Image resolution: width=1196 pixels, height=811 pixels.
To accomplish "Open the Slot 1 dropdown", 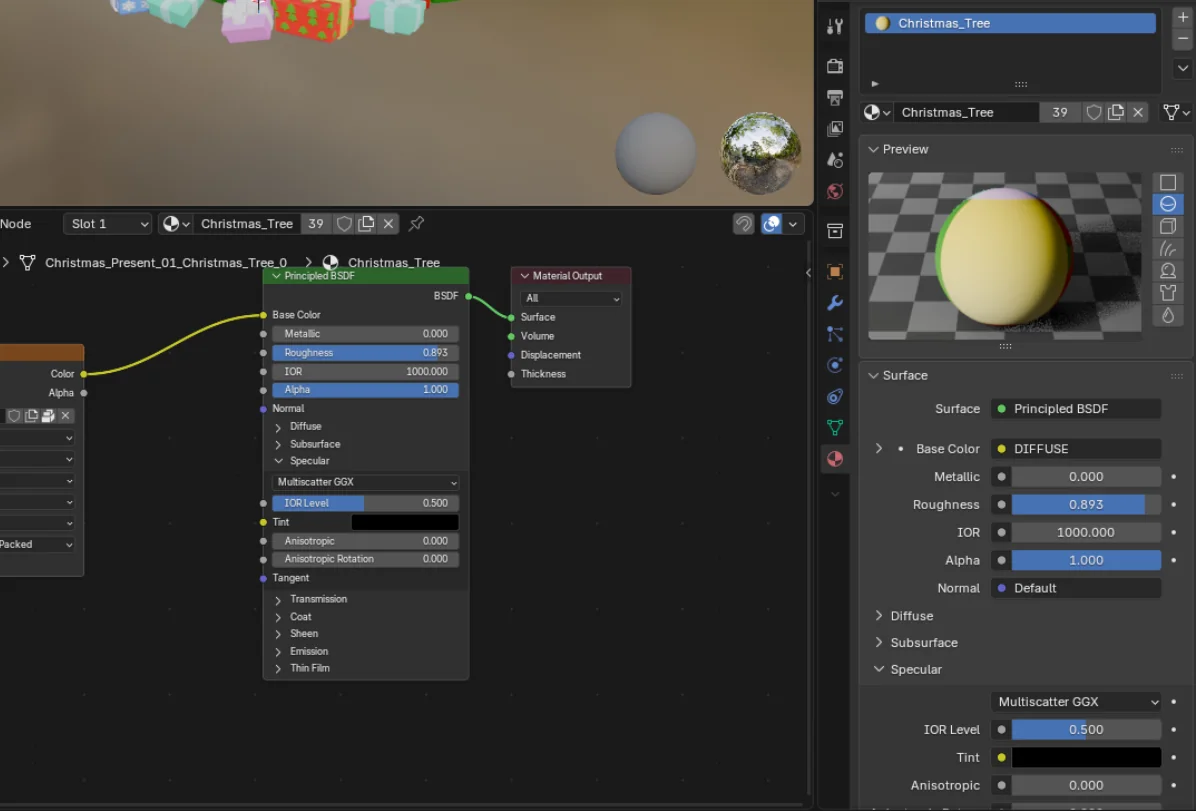I will pyautogui.click(x=108, y=224).
